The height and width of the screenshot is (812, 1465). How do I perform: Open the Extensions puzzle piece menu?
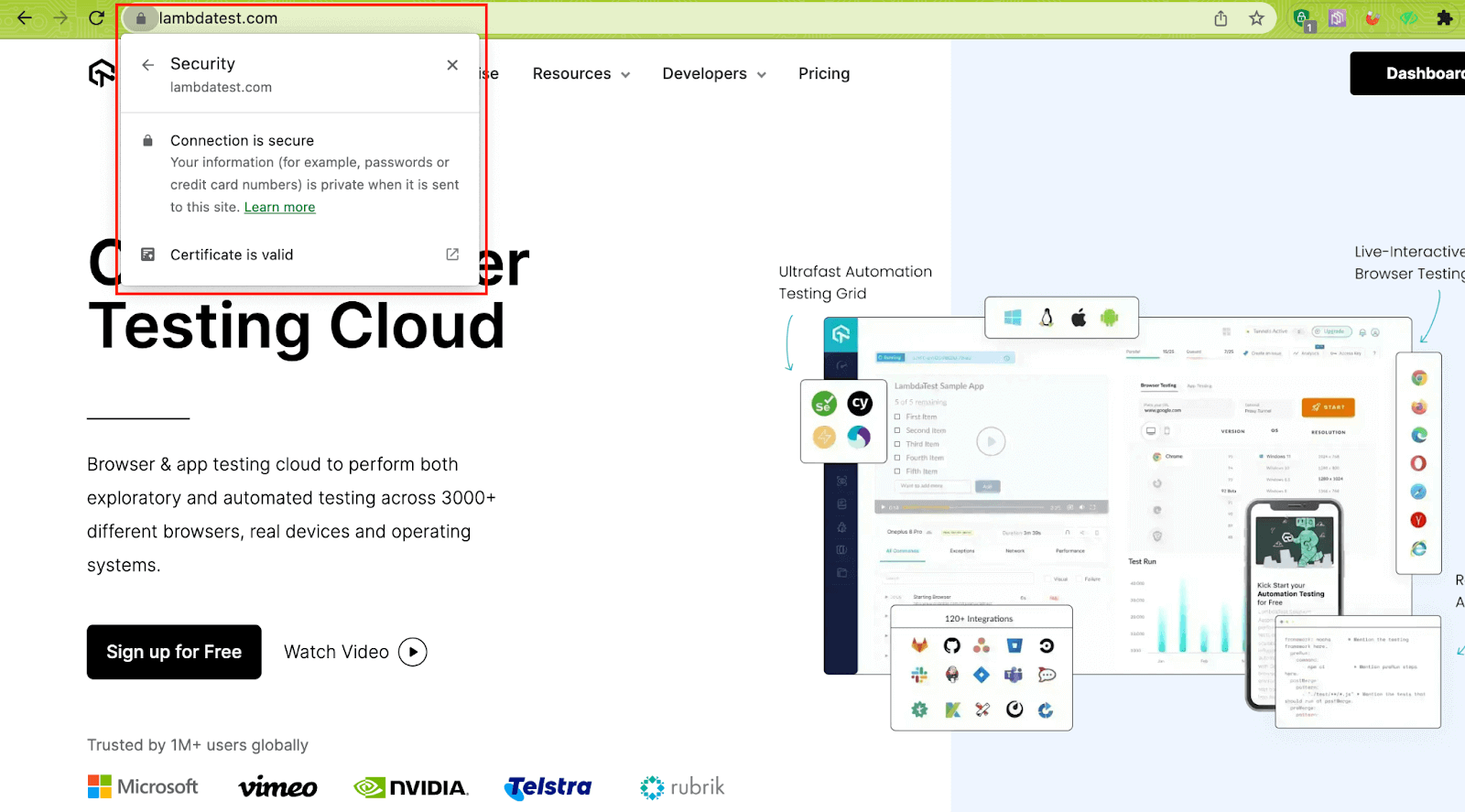[x=1445, y=18]
